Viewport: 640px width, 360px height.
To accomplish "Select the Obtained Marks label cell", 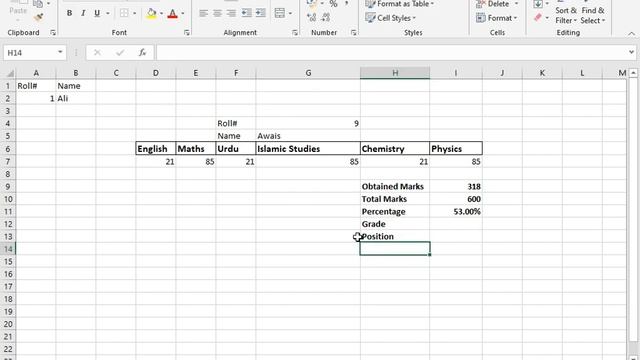I will (395, 187).
